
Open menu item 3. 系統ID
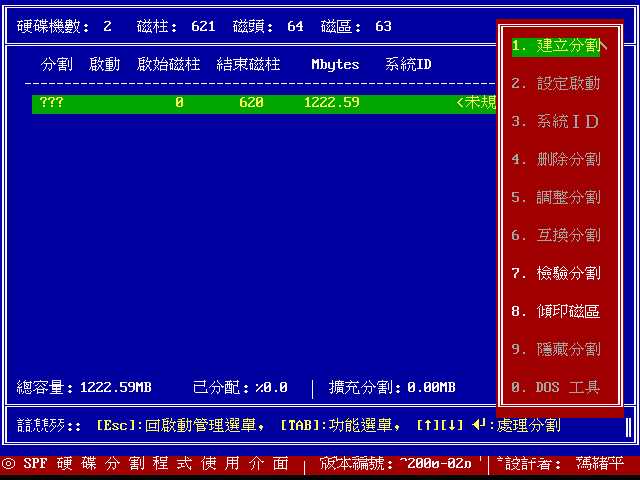point(556,122)
